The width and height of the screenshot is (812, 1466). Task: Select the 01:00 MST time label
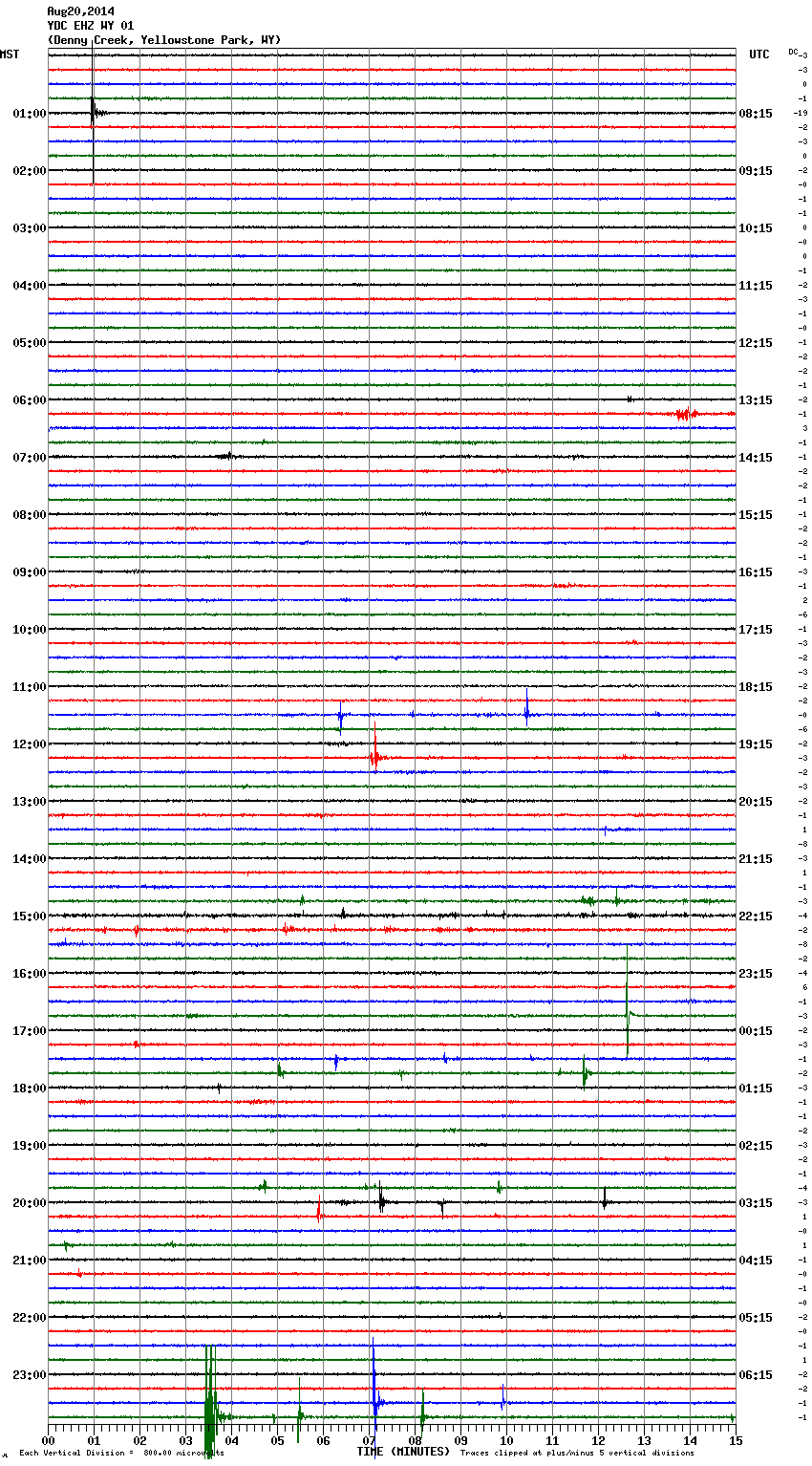[29, 114]
